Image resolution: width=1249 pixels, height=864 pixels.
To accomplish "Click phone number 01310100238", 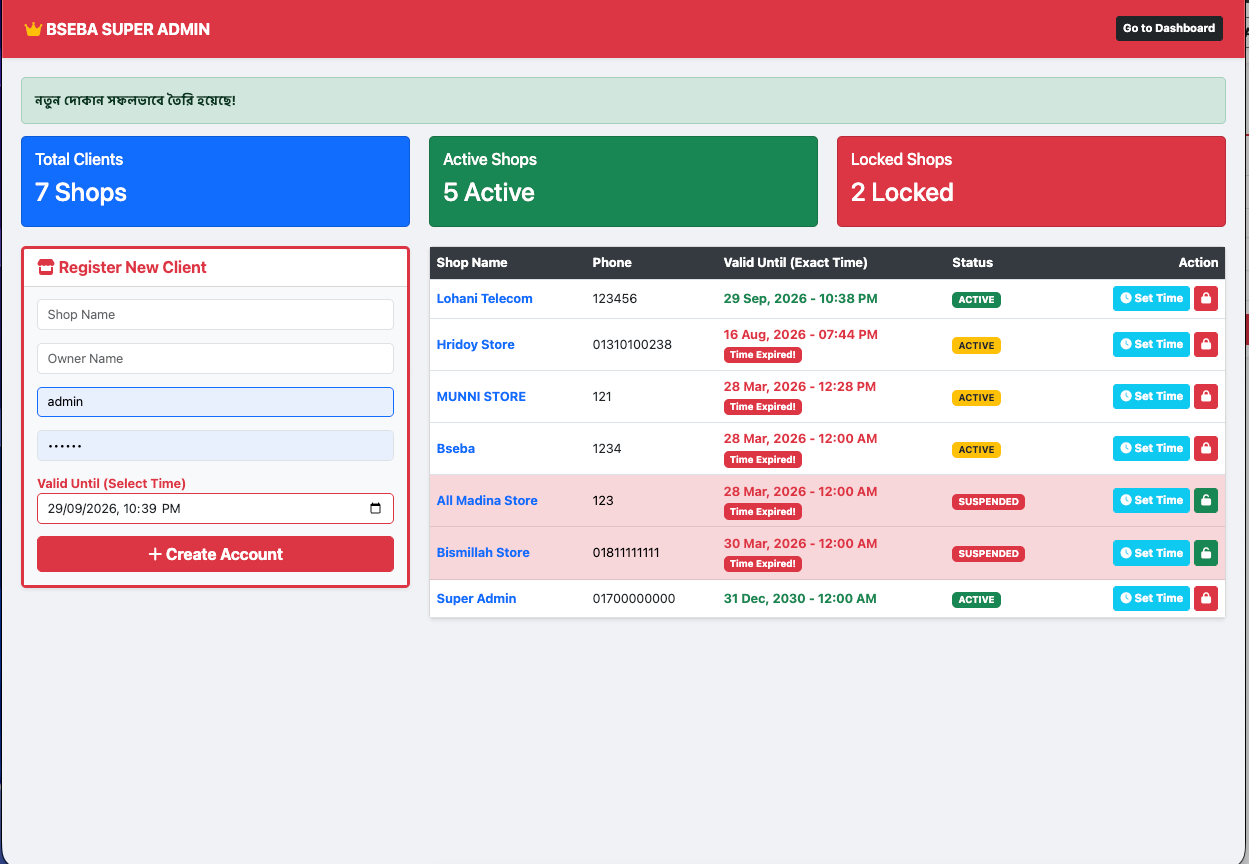I will (x=632, y=344).
